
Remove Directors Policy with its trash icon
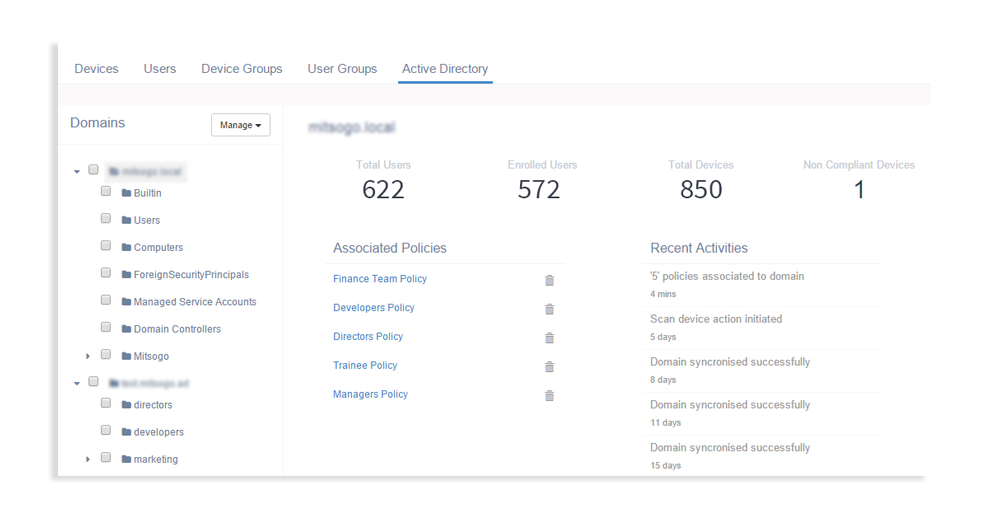(x=549, y=338)
